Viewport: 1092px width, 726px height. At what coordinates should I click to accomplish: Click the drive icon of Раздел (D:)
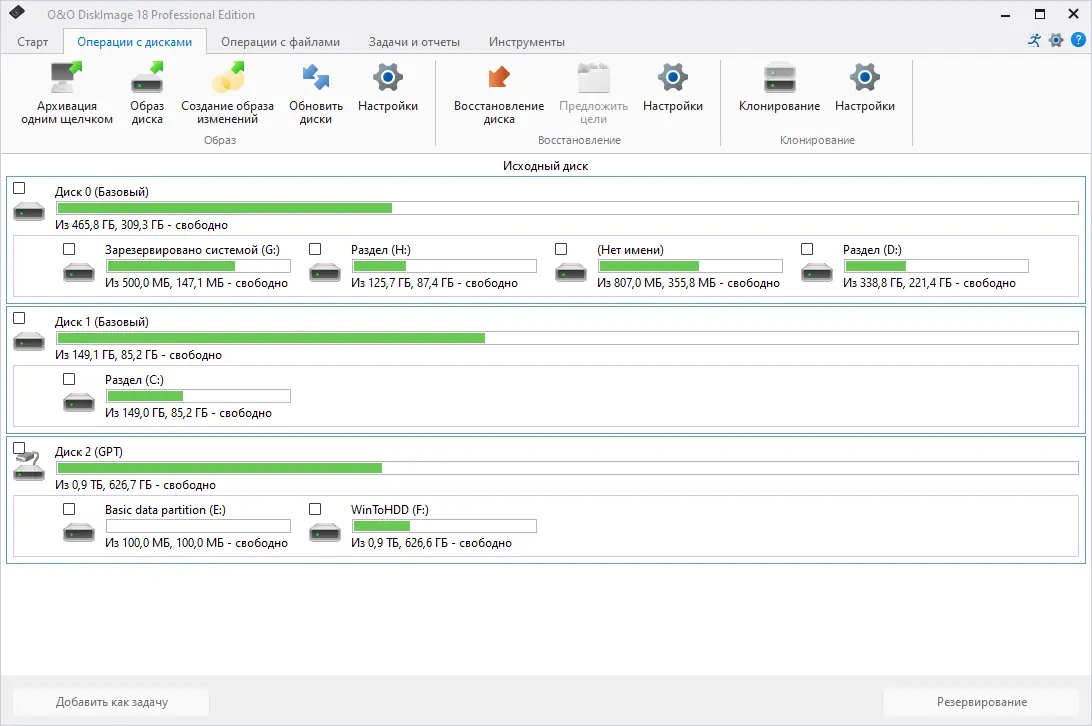(x=817, y=272)
